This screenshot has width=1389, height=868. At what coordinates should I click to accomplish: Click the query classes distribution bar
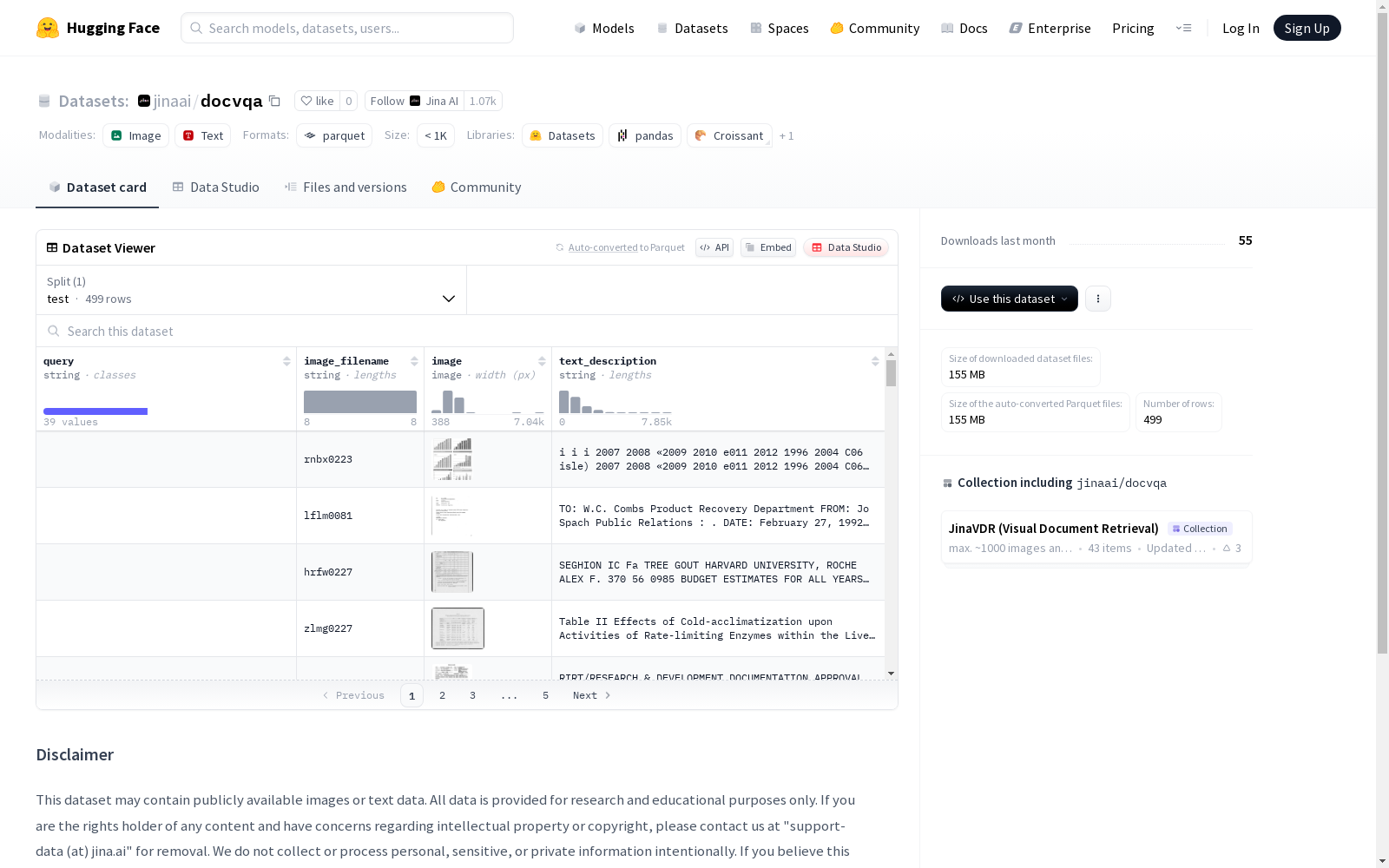(x=95, y=411)
